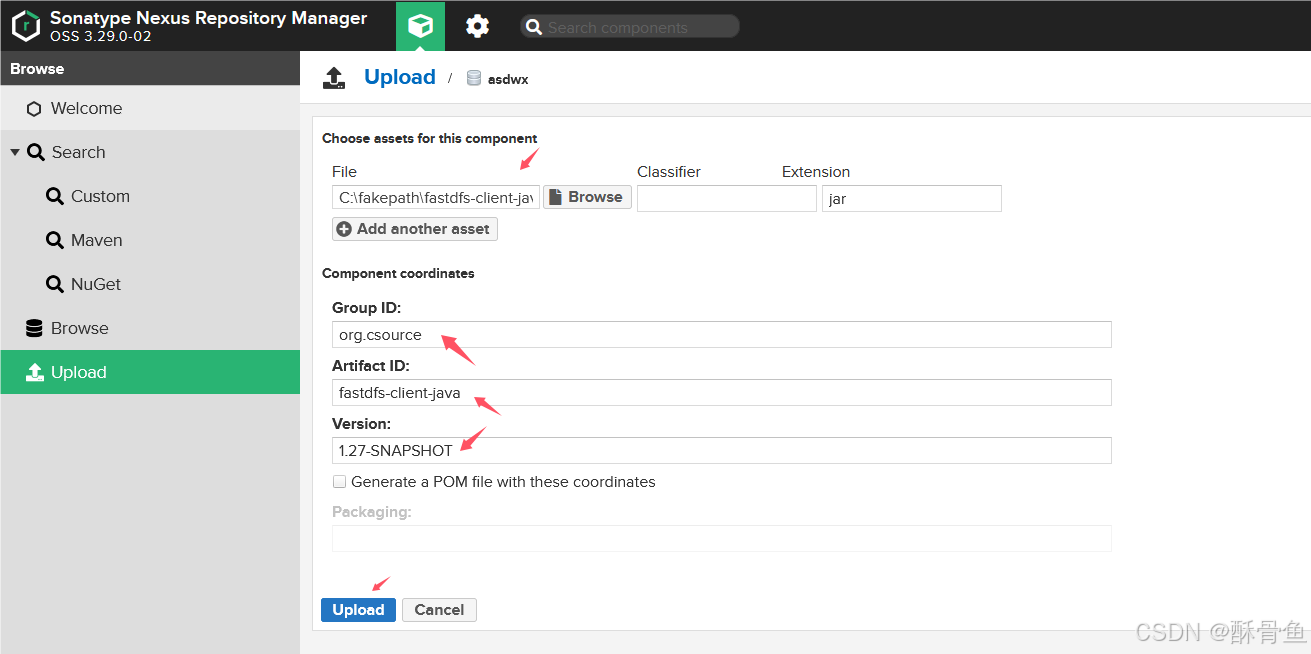Click the asdwx breadcrumb text
1311x654 pixels.
coord(508,79)
